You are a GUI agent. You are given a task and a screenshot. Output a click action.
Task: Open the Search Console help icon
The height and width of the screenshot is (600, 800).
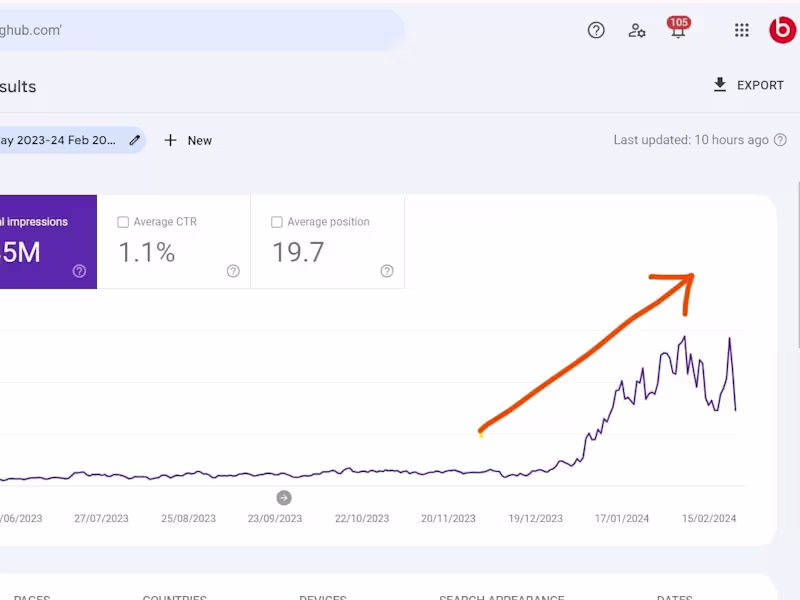point(596,30)
